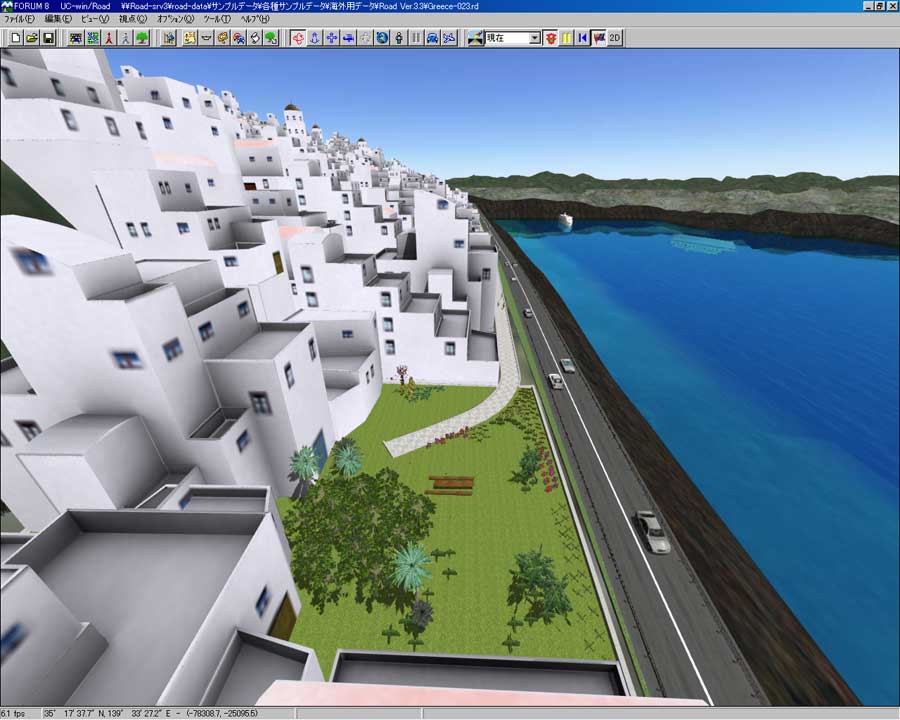Click the blue globe icon
Image resolution: width=900 pixels, height=720 pixels.
pyautogui.click(x=382, y=38)
